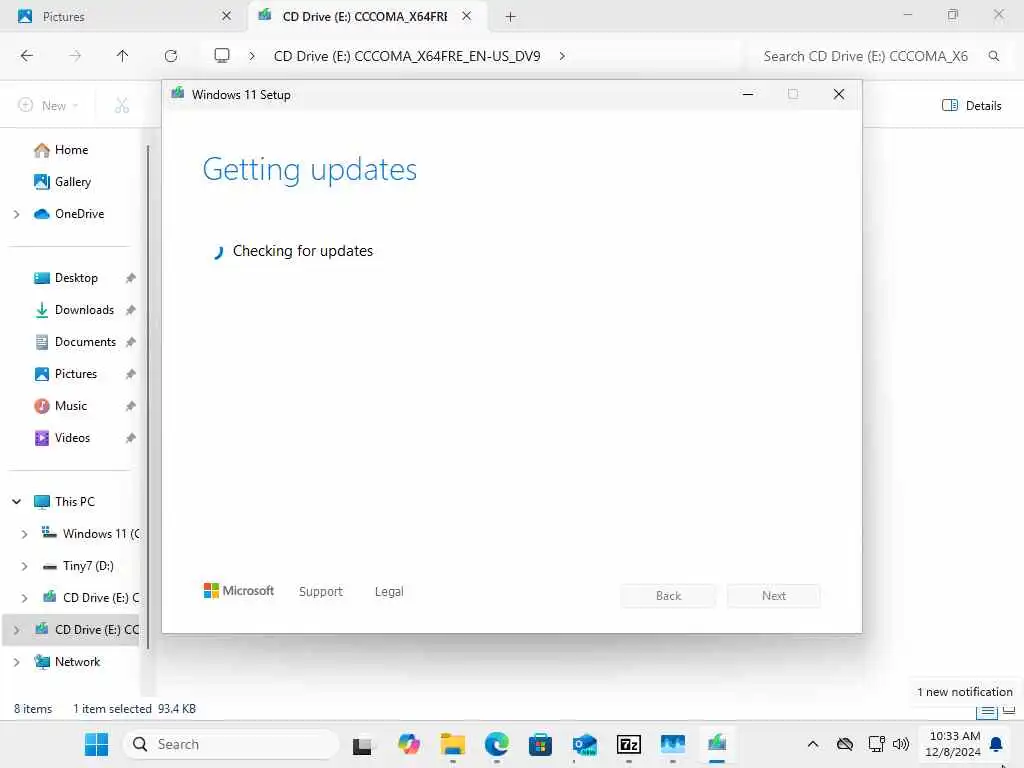Open the Windows Start menu
The height and width of the screenshot is (768, 1024).
point(97,744)
